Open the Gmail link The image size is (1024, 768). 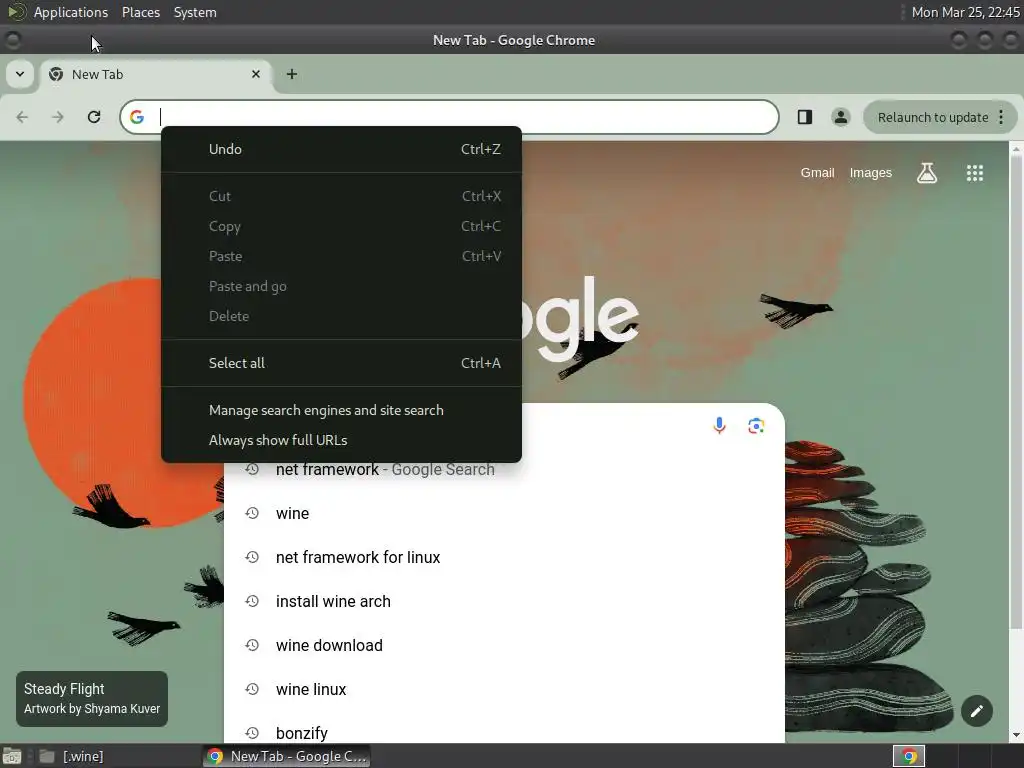pyautogui.click(x=818, y=173)
